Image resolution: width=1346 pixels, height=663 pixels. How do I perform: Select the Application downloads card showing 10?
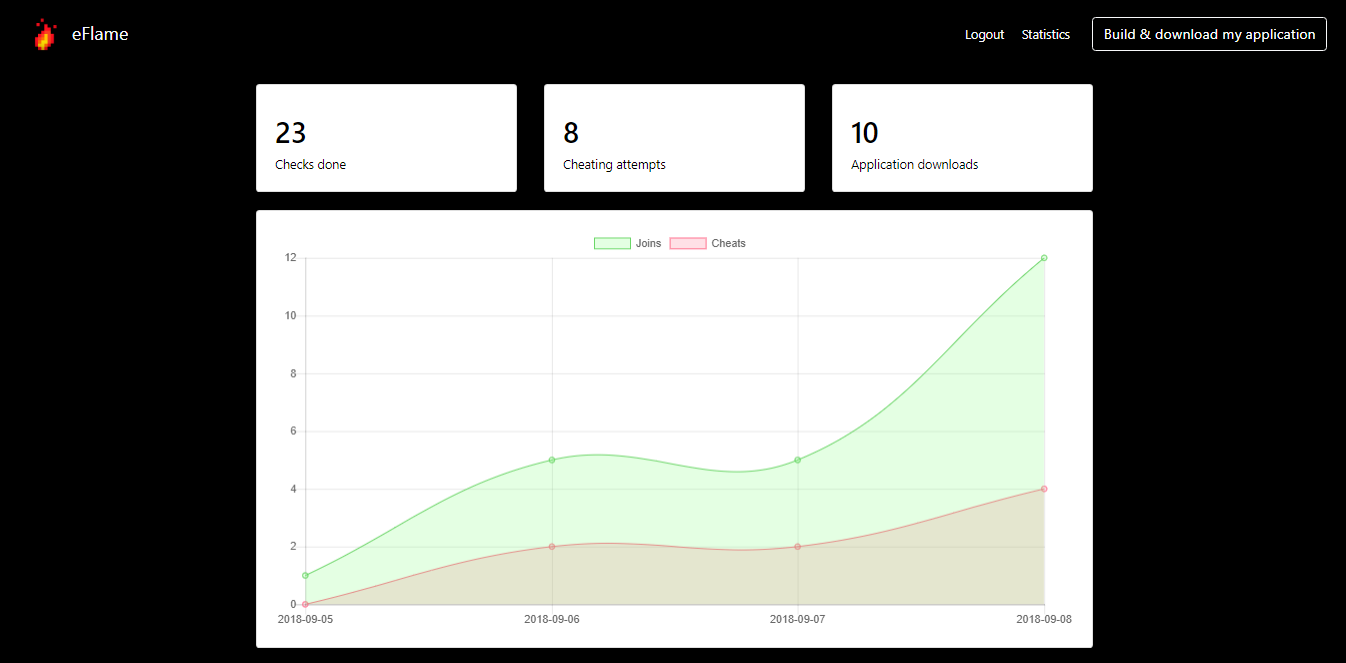click(x=962, y=138)
